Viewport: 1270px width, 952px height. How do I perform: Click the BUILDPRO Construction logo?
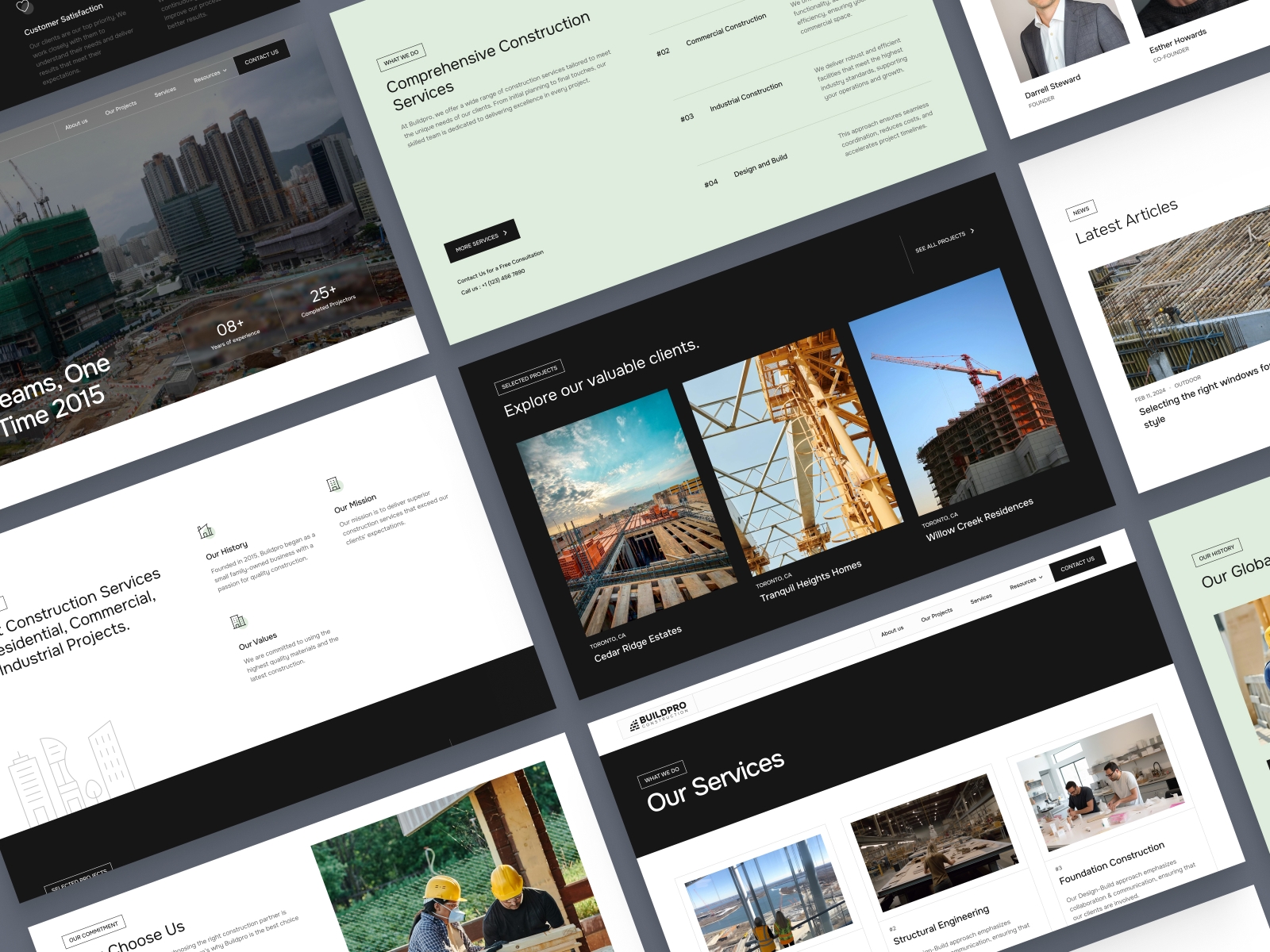tap(659, 714)
